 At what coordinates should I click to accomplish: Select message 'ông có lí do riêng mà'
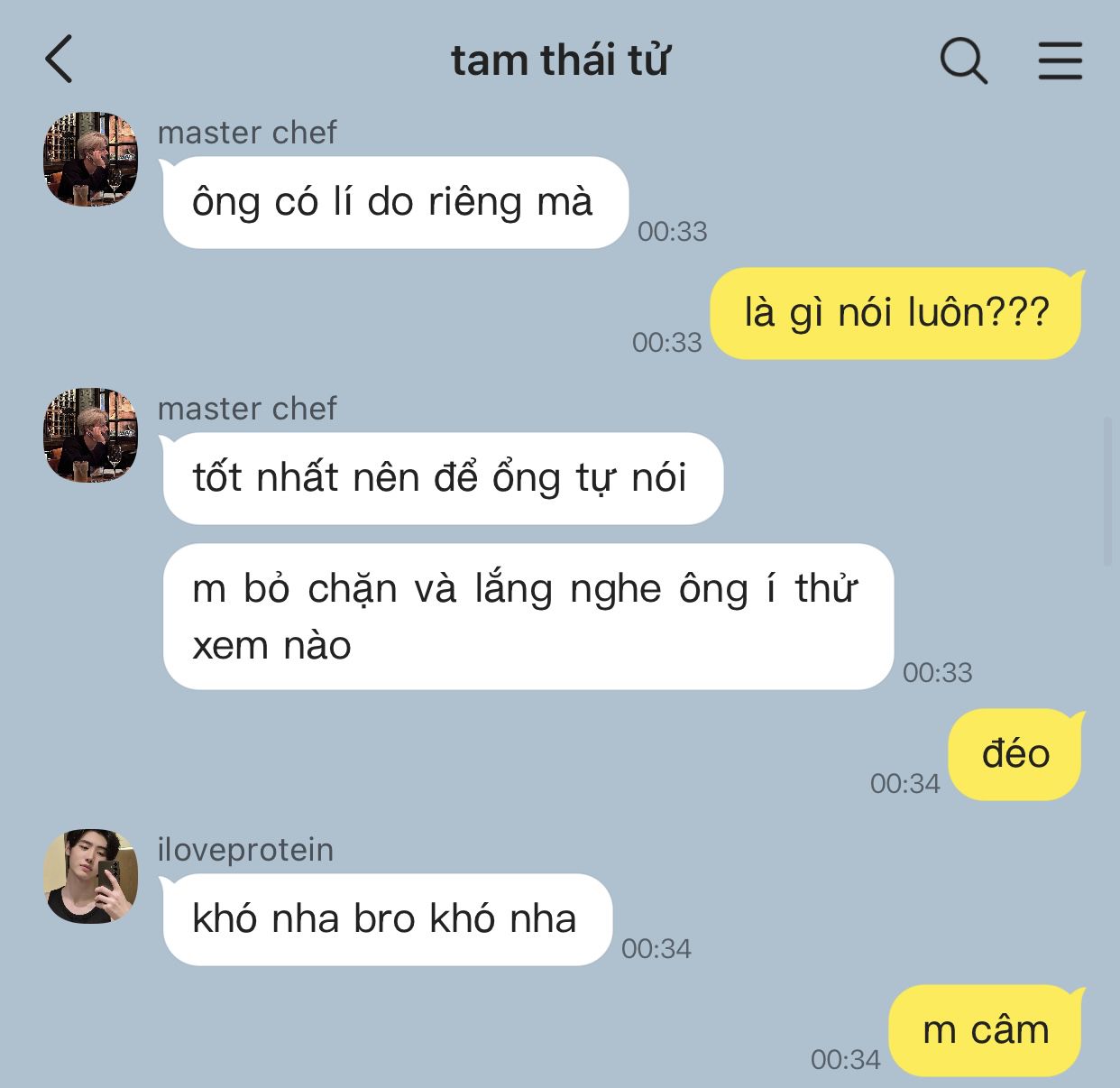[x=394, y=202]
